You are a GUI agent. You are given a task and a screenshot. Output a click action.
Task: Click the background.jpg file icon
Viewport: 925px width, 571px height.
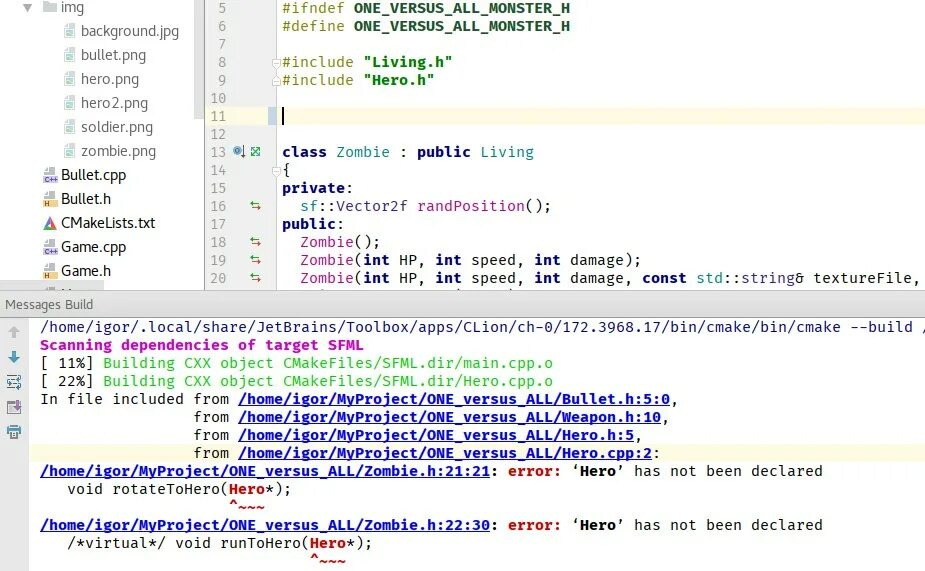[70, 31]
